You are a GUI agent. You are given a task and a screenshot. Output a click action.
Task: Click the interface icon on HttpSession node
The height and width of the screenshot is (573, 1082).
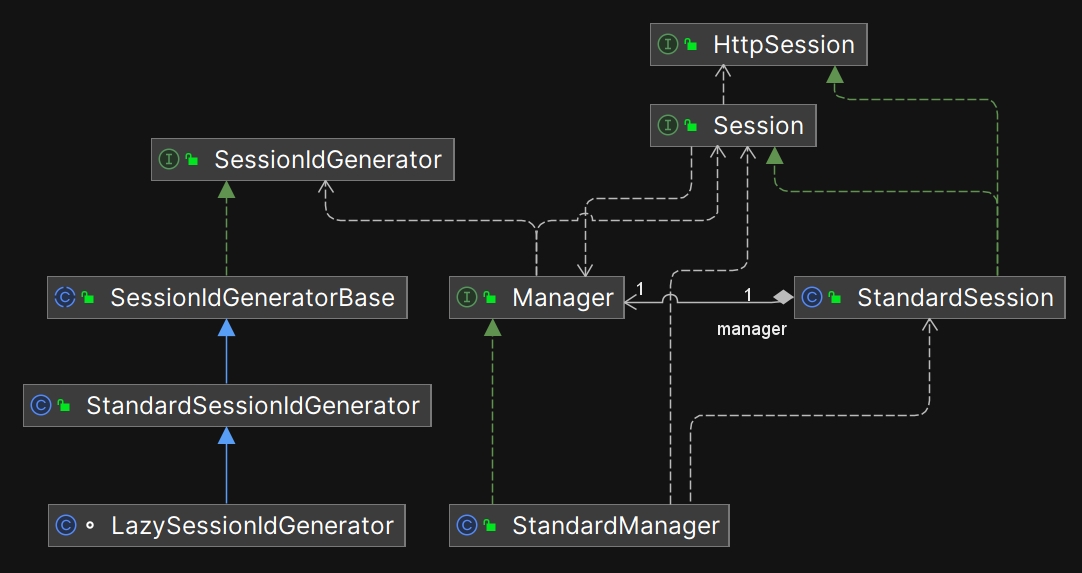[668, 45]
